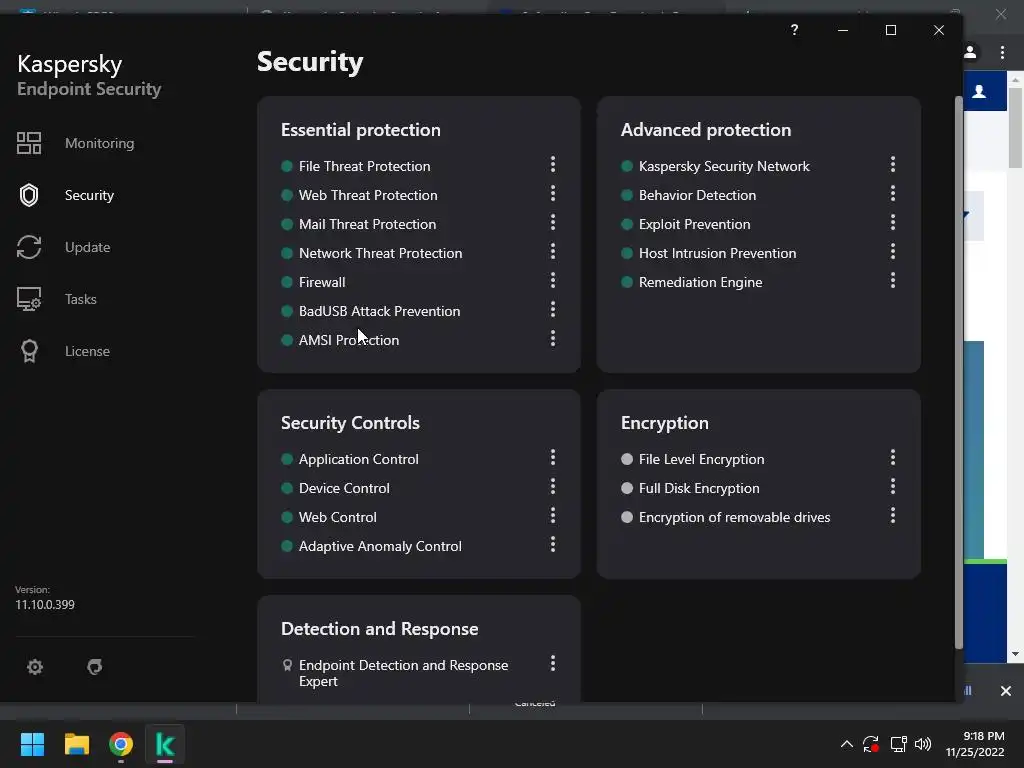
Task: Click gray status dot of File Level Encryption
Action: pos(627,459)
